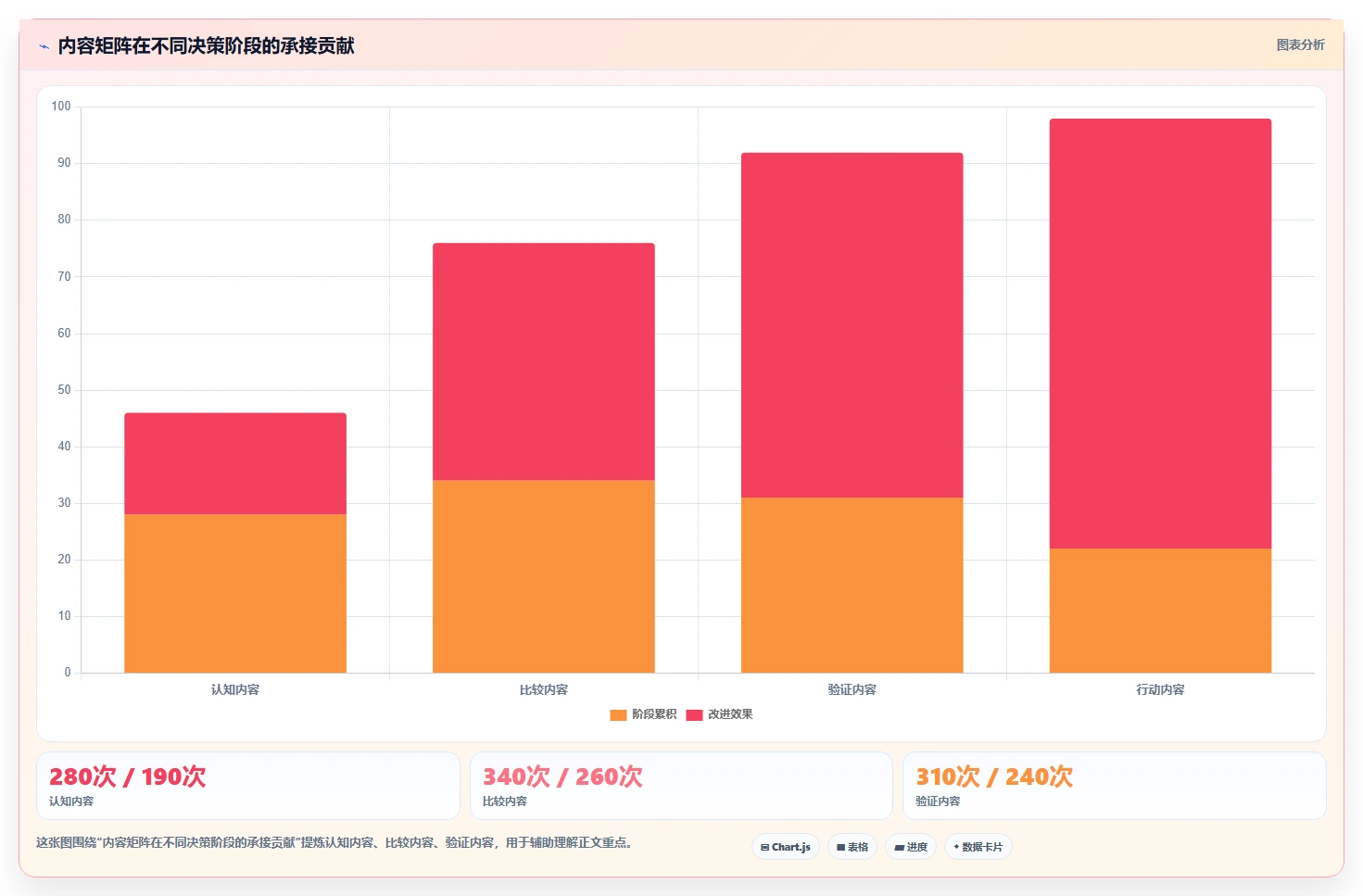Click the 表格 tag pill
This screenshot has height=896, width=1363.
click(x=852, y=847)
